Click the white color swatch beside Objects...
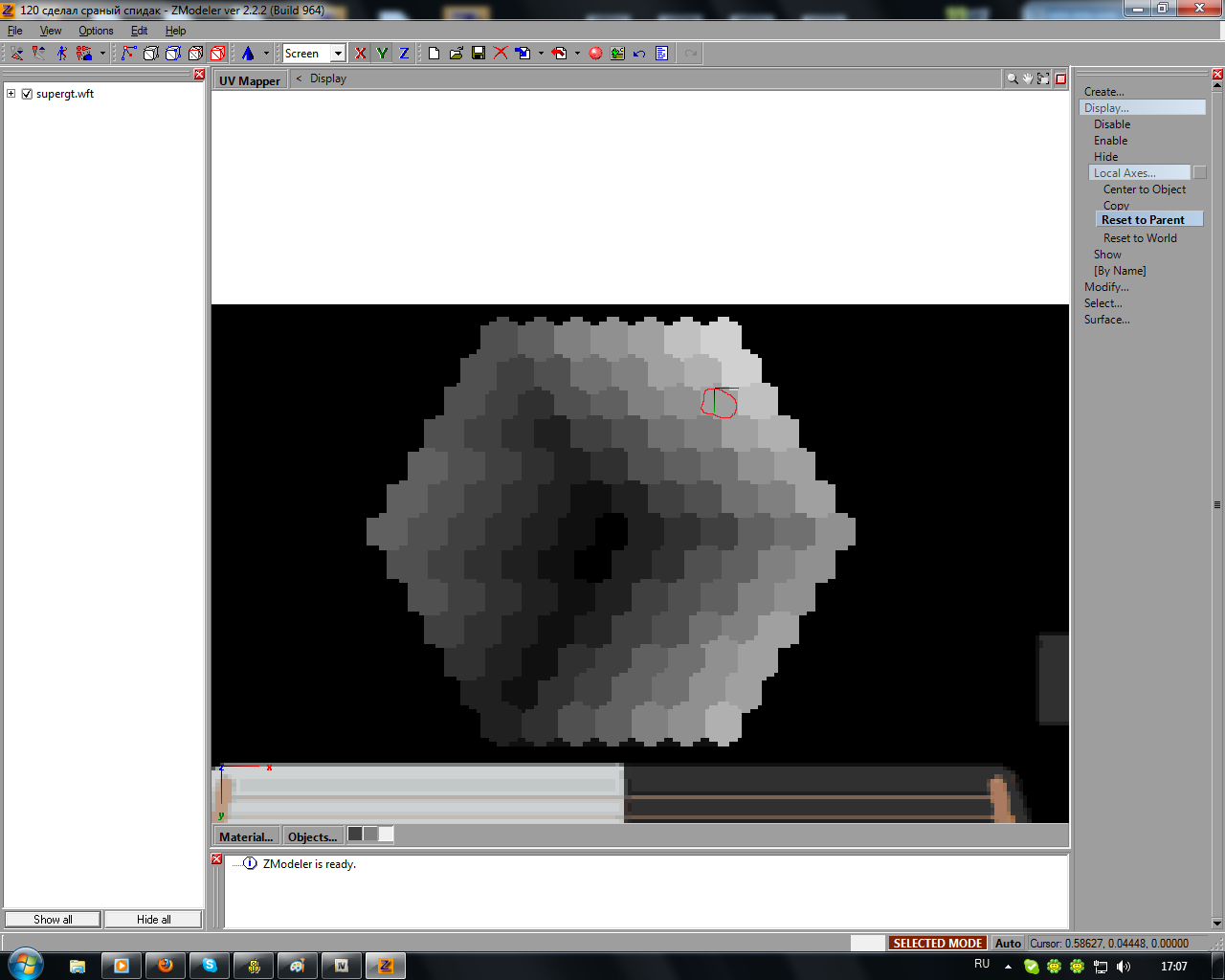This screenshot has height=980, width=1225. pyautogui.click(x=386, y=835)
